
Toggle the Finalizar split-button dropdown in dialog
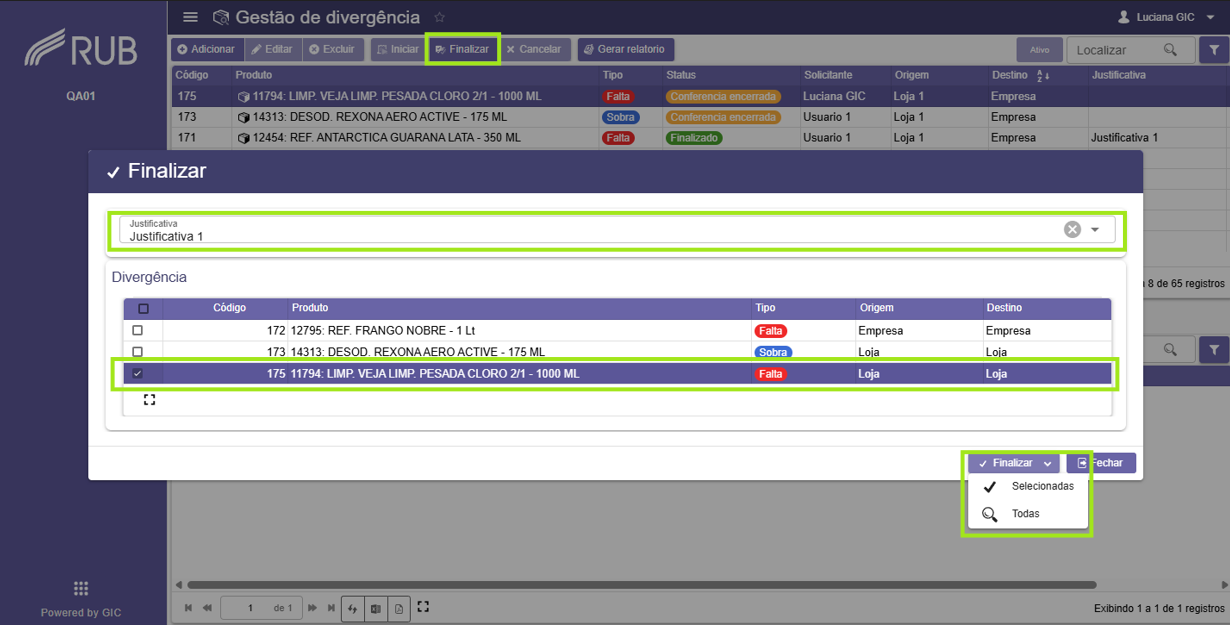pyautogui.click(x=1047, y=464)
